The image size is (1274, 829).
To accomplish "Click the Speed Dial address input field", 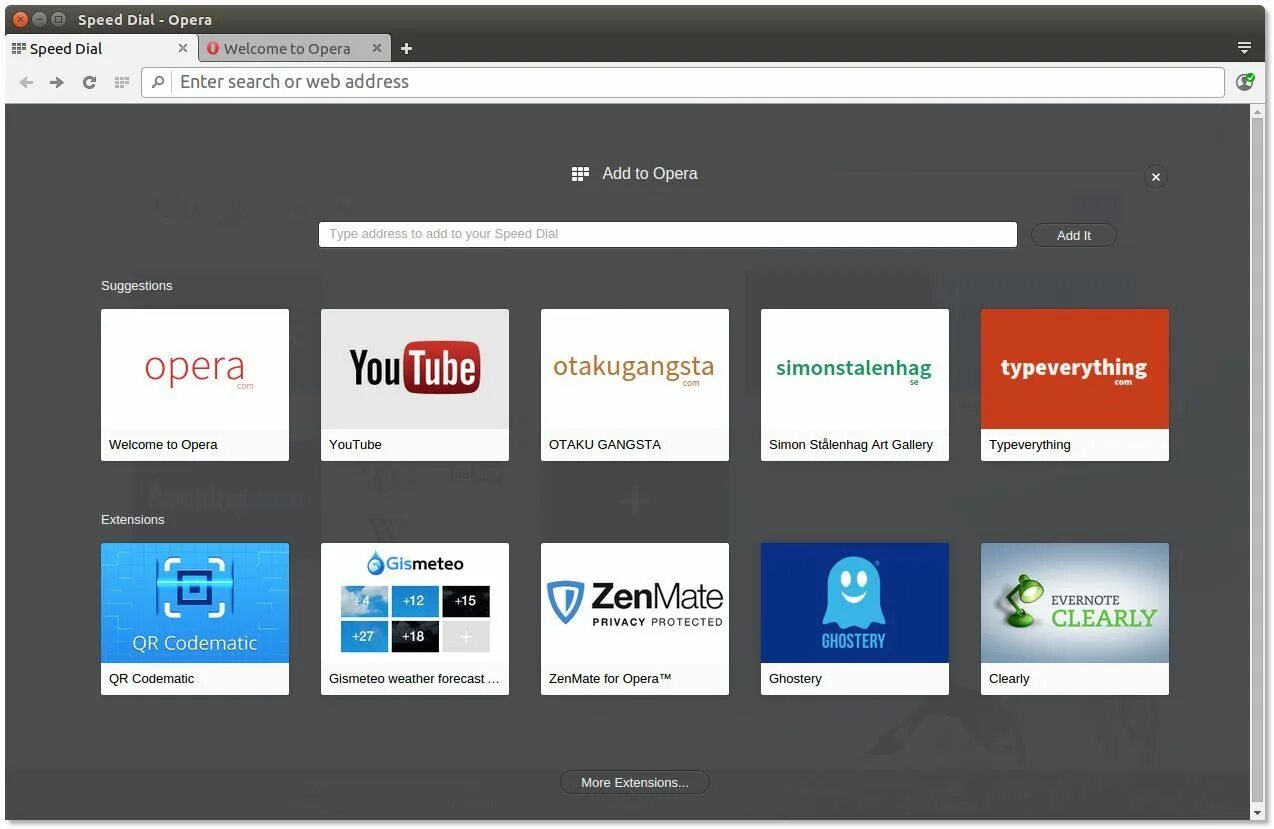I will pos(668,234).
